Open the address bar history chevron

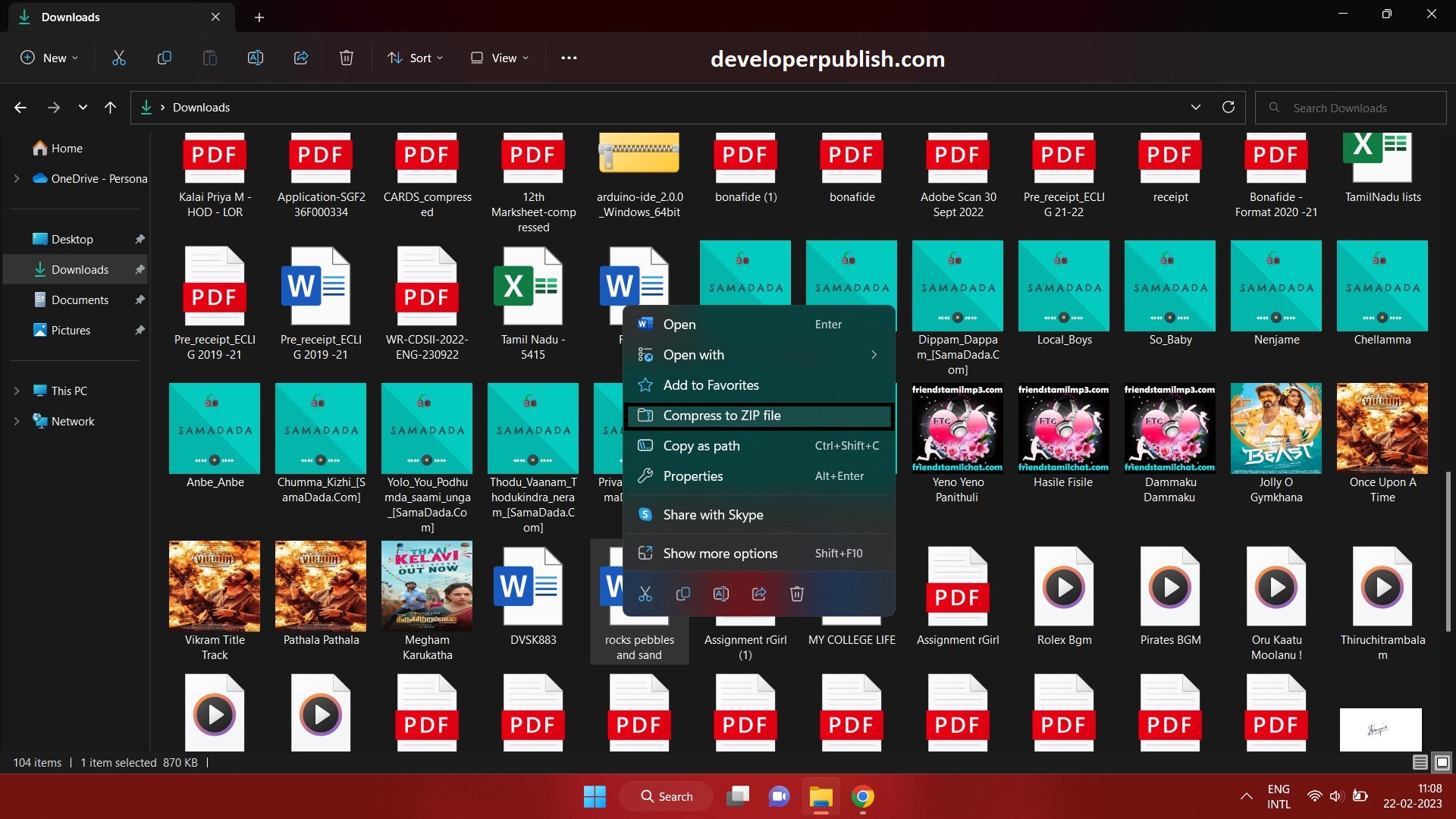pyautogui.click(x=1195, y=107)
